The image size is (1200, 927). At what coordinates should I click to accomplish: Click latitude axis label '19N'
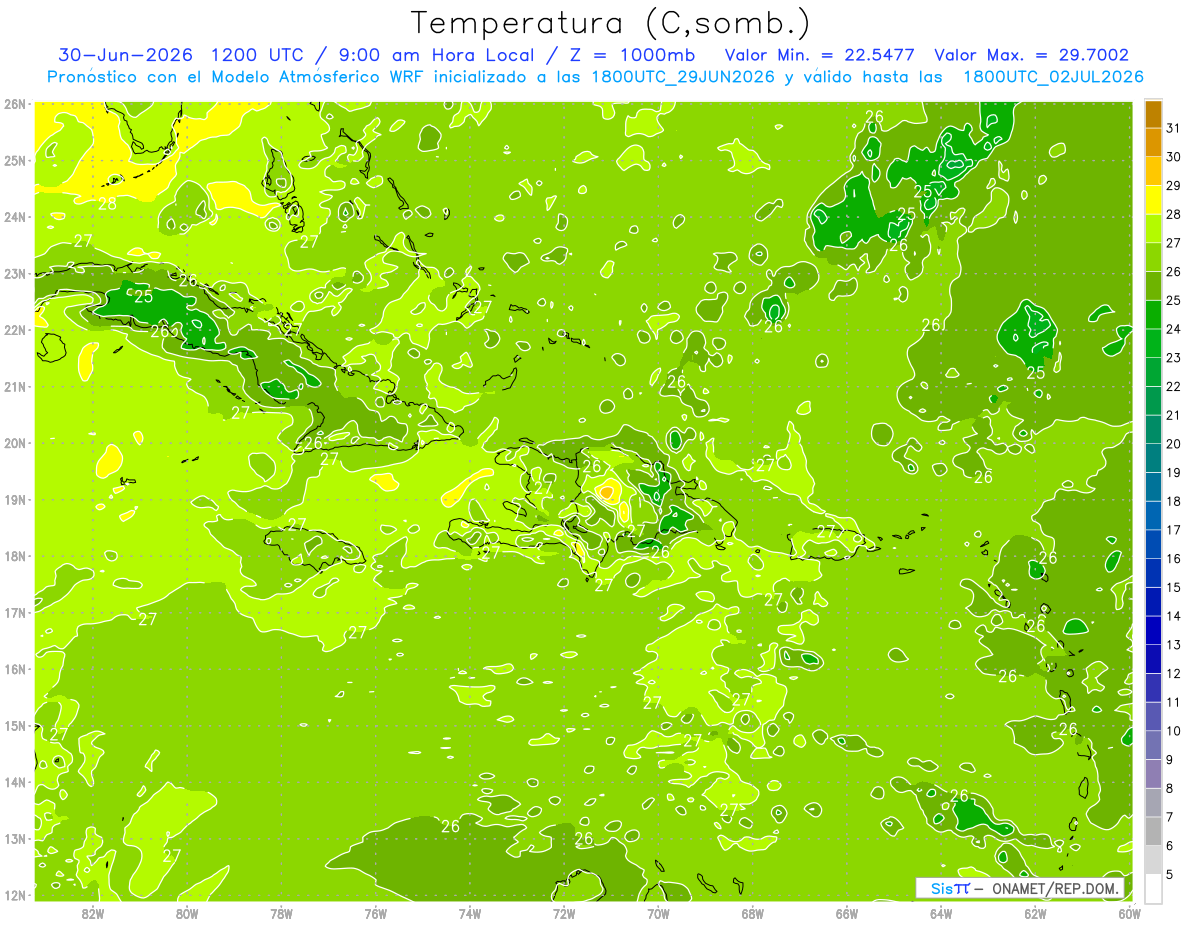[x=16, y=500]
